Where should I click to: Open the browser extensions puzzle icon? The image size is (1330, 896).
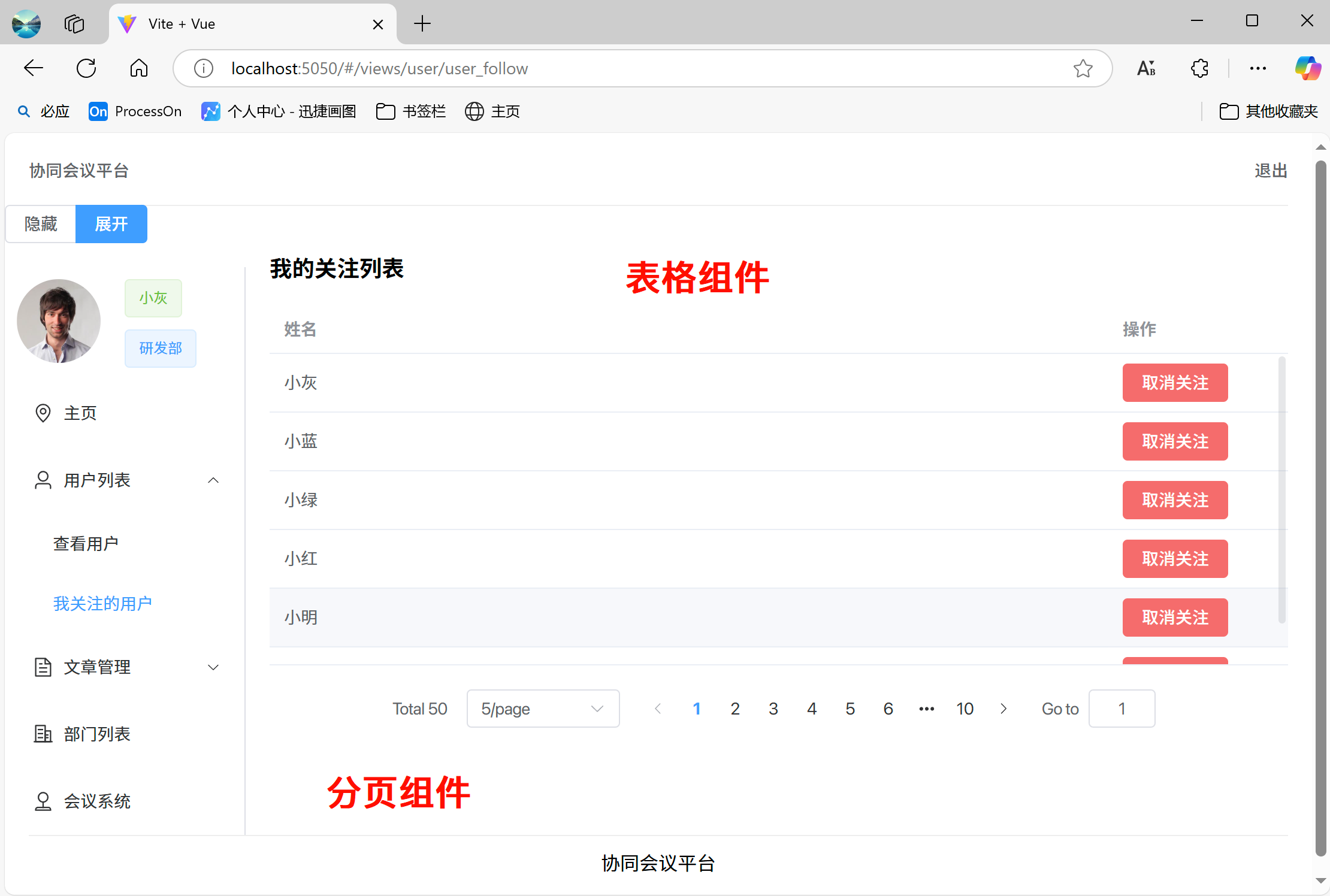coord(1199,68)
